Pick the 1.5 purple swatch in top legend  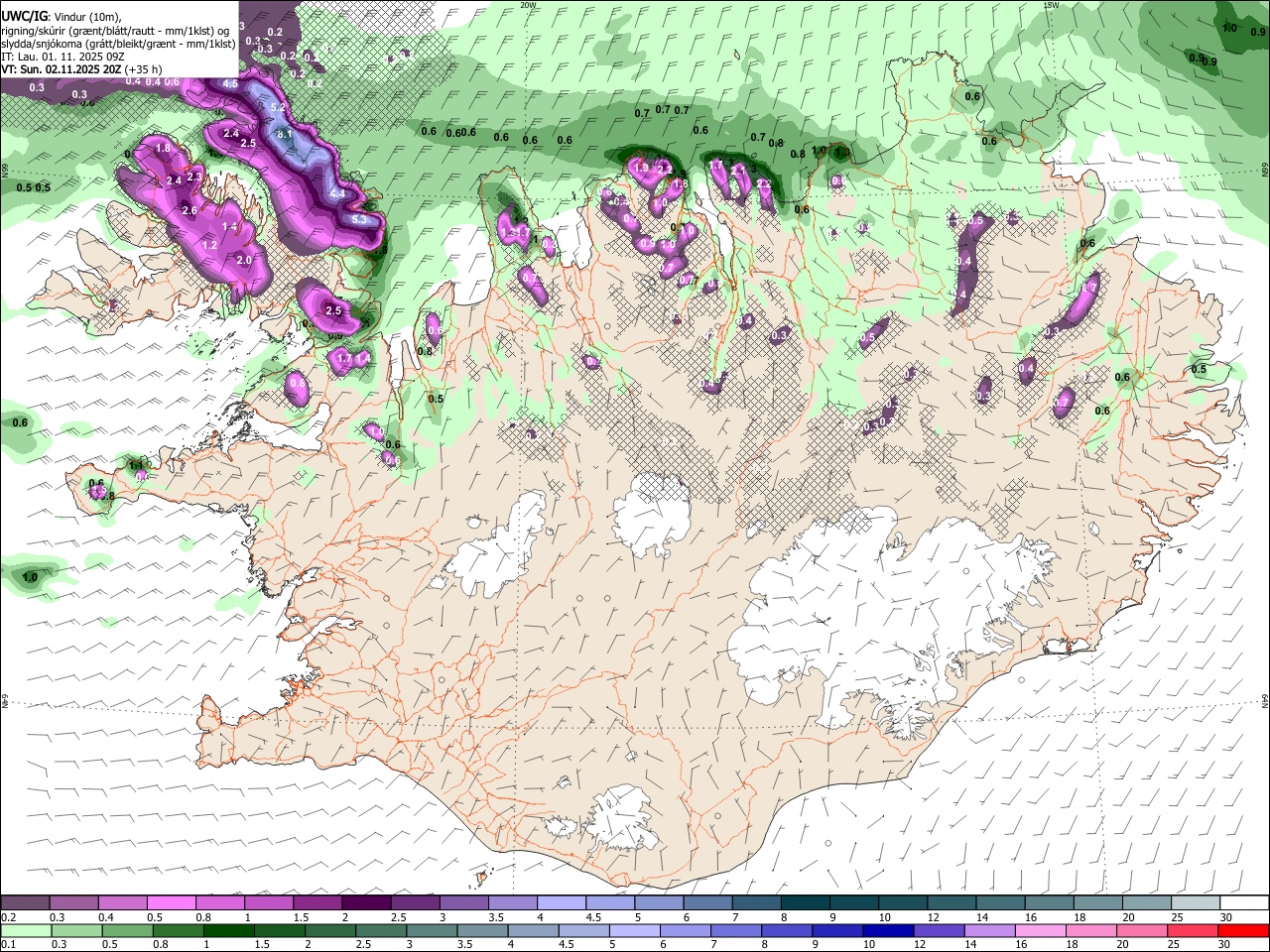point(317,903)
